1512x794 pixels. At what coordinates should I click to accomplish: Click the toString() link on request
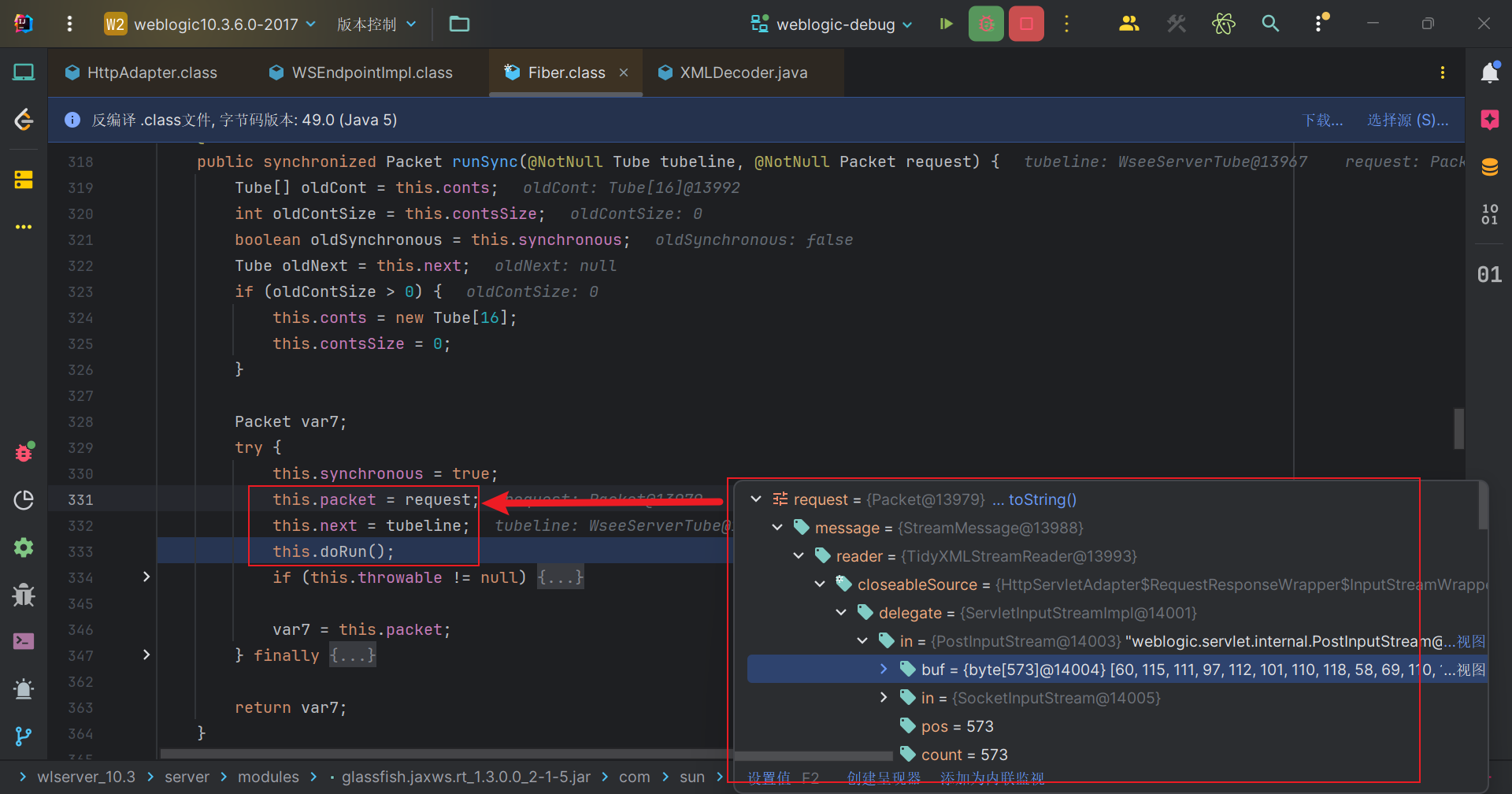(1043, 499)
